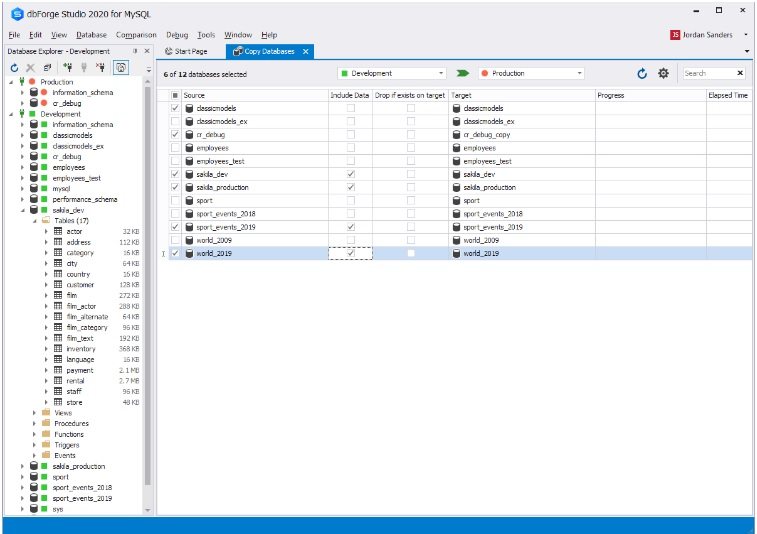Click the refresh icon in Copy Databases toolbar
This screenshot has width=757, height=534.
click(642, 73)
